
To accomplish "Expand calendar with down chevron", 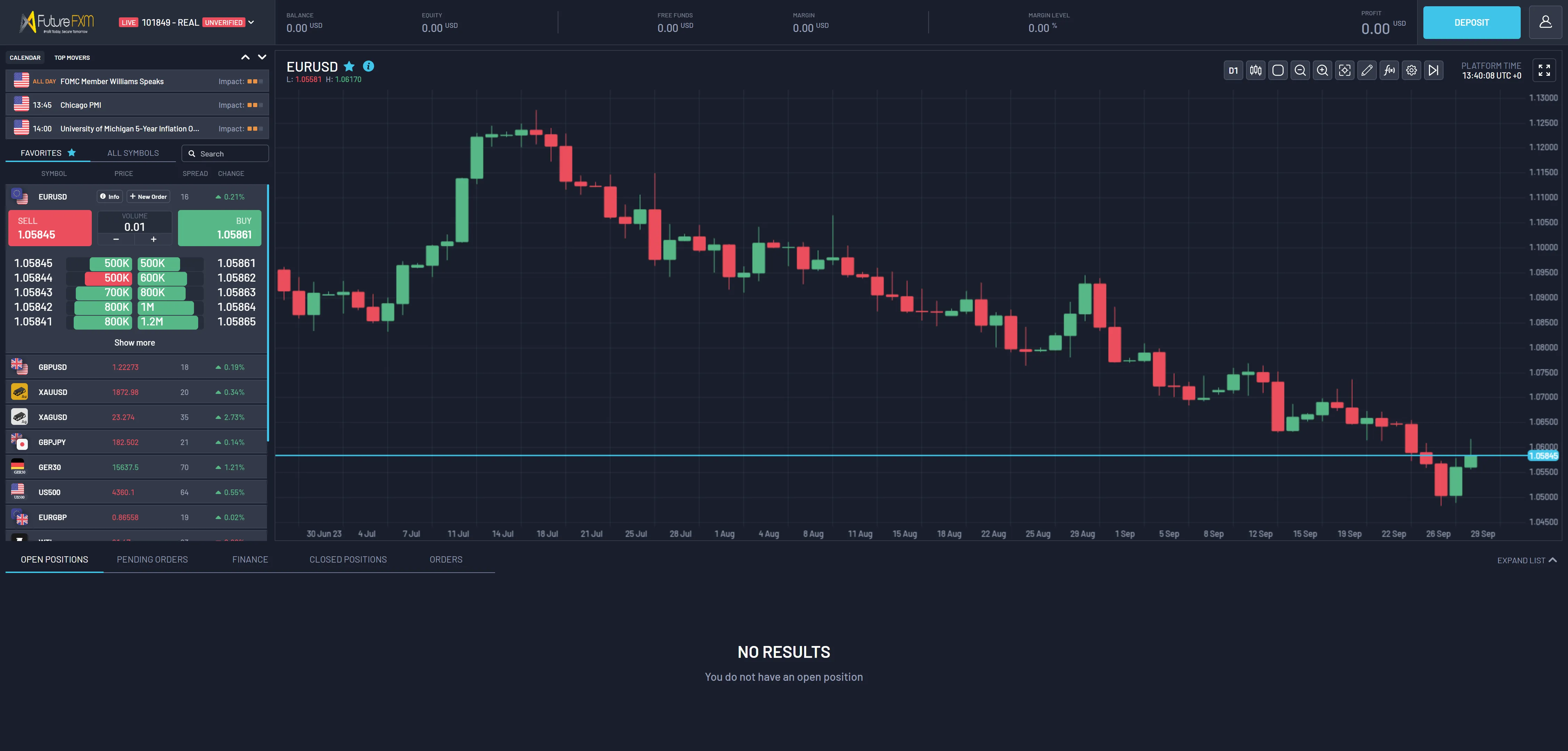I will [262, 57].
